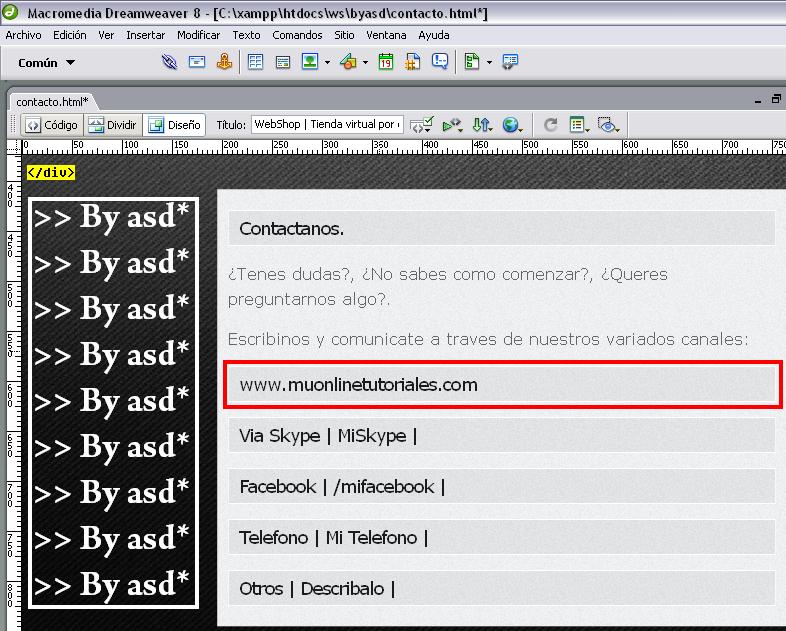Viewport: 786px width, 631px height.
Task: Click the Insert Div Tag icon
Action: click(x=283, y=62)
